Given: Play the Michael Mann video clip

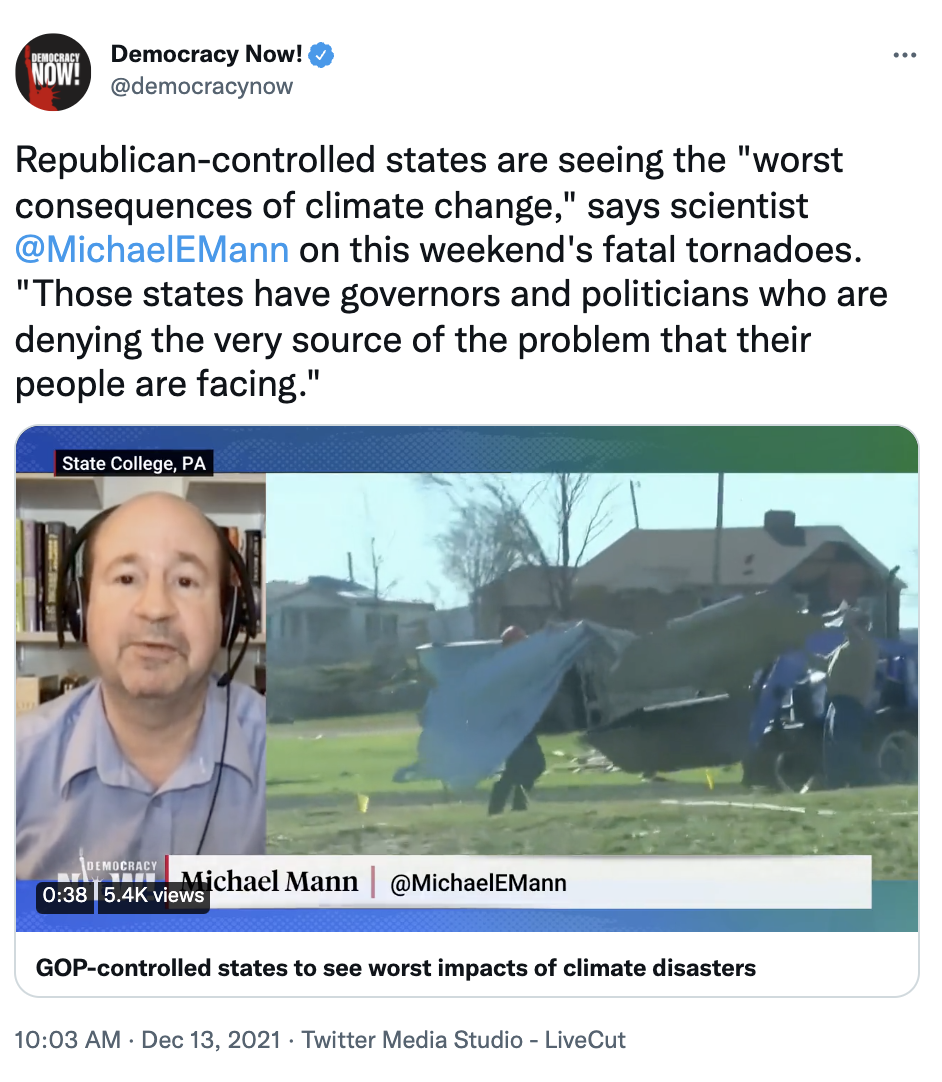Looking at the screenshot, I should (467, 678).
